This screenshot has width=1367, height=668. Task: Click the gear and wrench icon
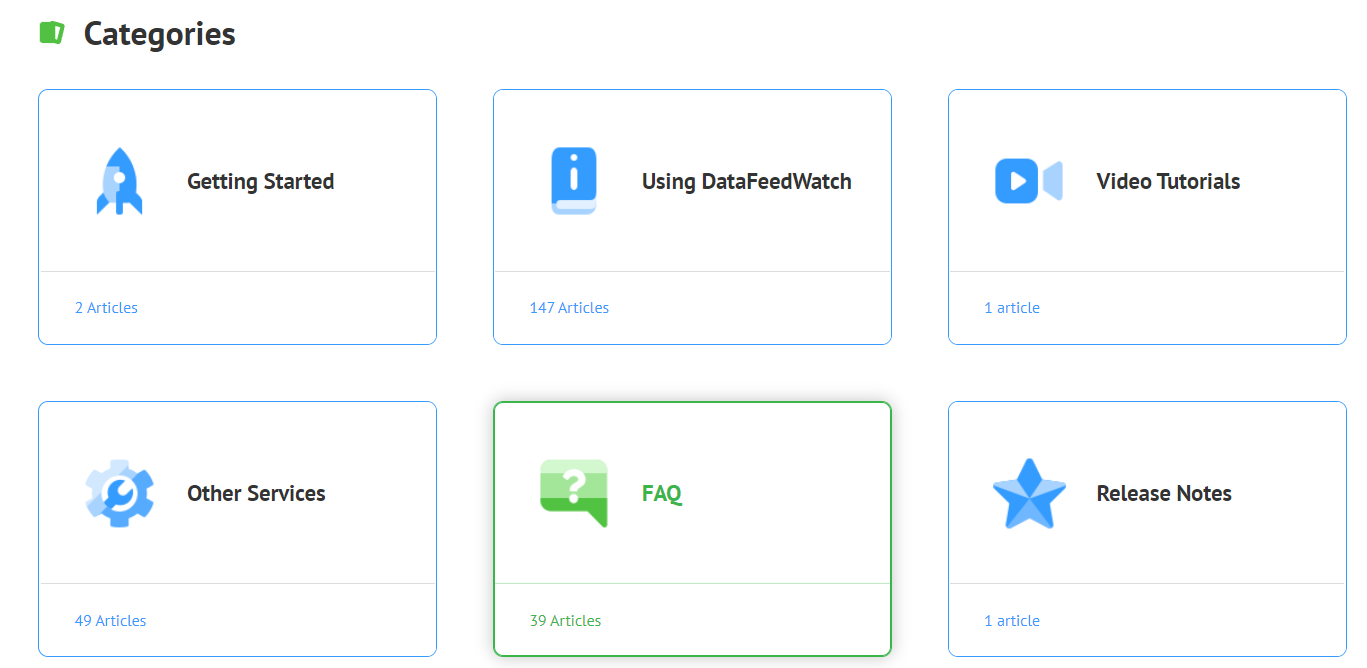point(119,493)
